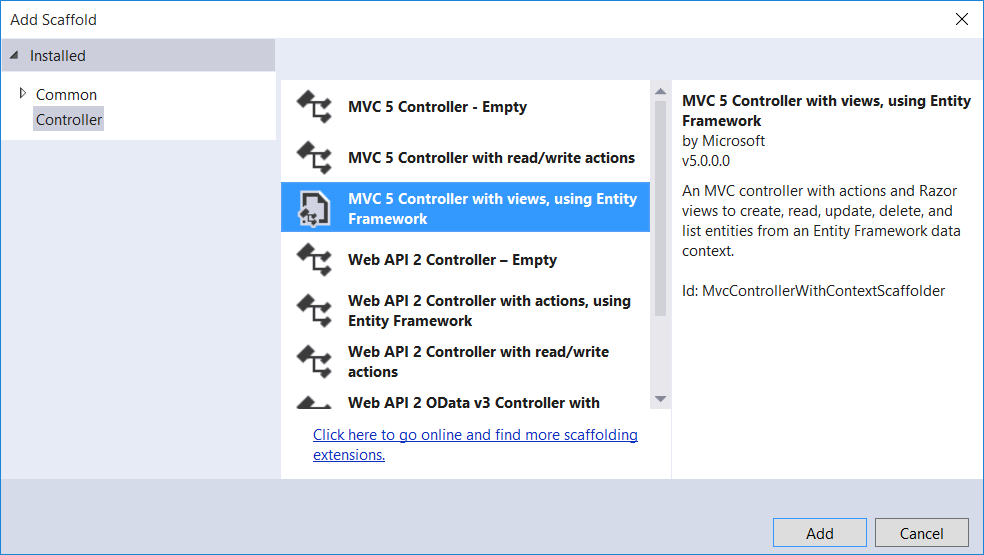This screenshot has width=984, height=555.
Task: Close the Add Scaffold dialog
Action: point(961,19)
